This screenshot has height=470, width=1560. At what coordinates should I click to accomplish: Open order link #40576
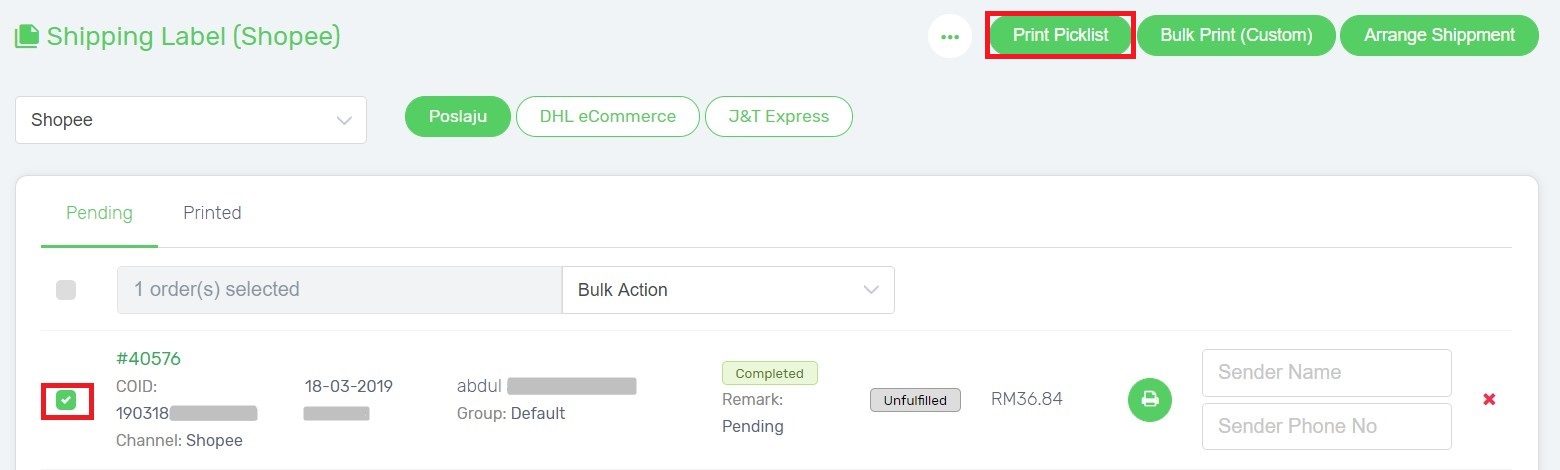[148, 359]
